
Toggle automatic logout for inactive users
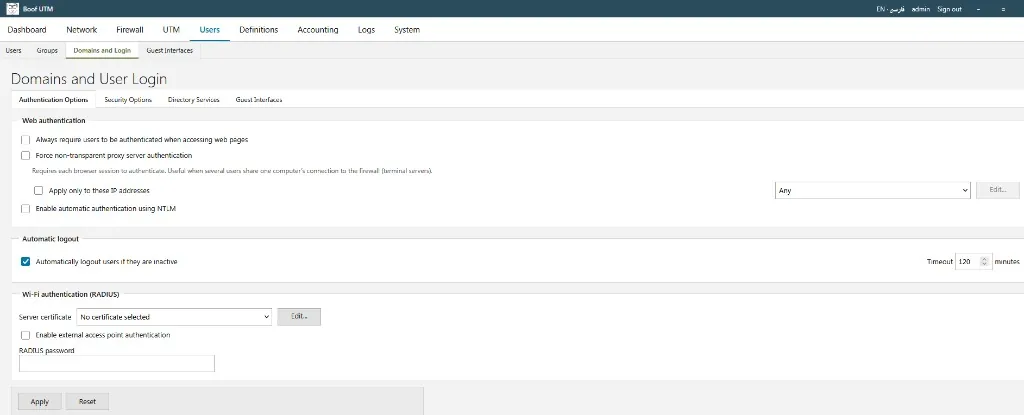(x=25, y=261)
